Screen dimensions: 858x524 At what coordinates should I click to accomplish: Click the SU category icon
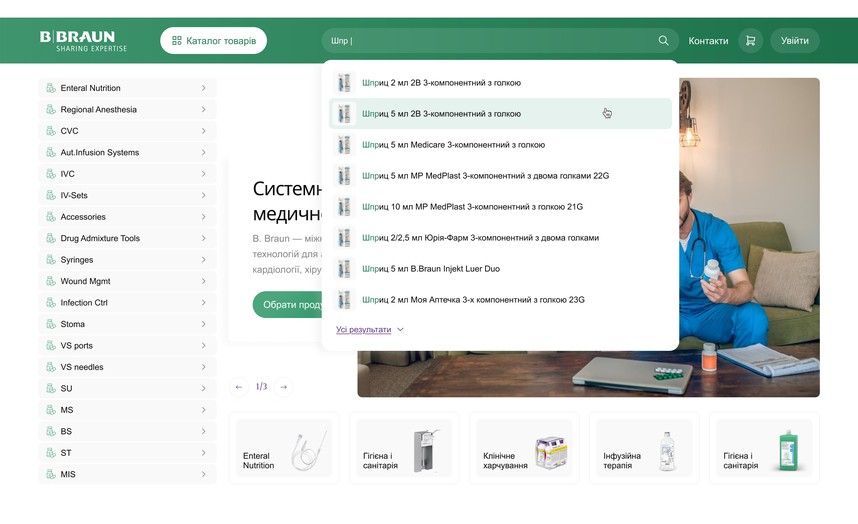point(51,388)
